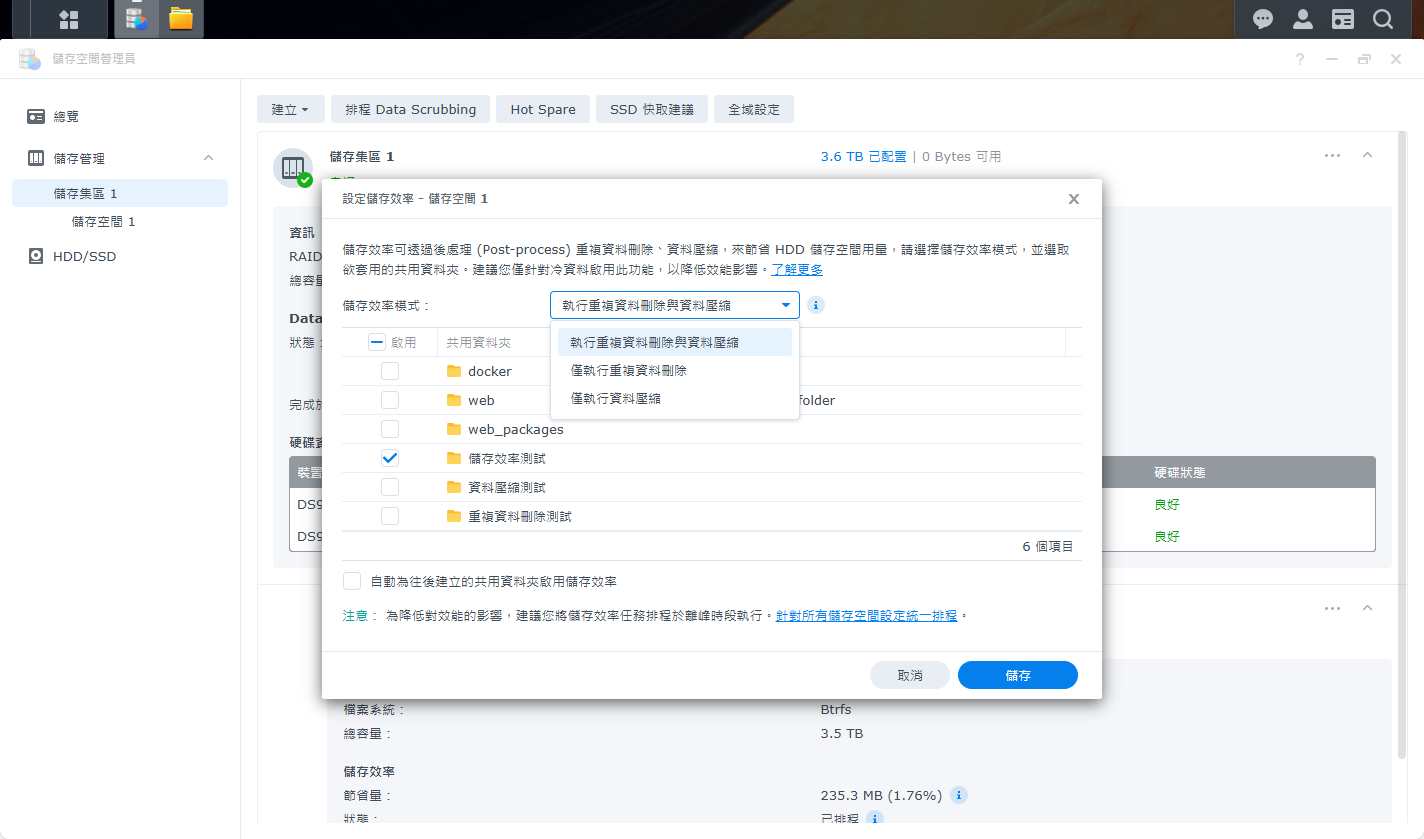
Task: Open the three-dot menu for the lower storage section
Action: coord(1332,608)
